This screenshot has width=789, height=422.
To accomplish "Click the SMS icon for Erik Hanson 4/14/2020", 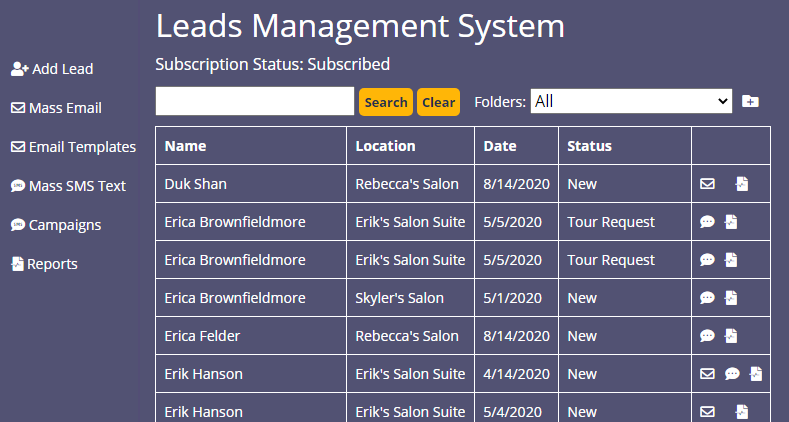I will tap(732, 374).
